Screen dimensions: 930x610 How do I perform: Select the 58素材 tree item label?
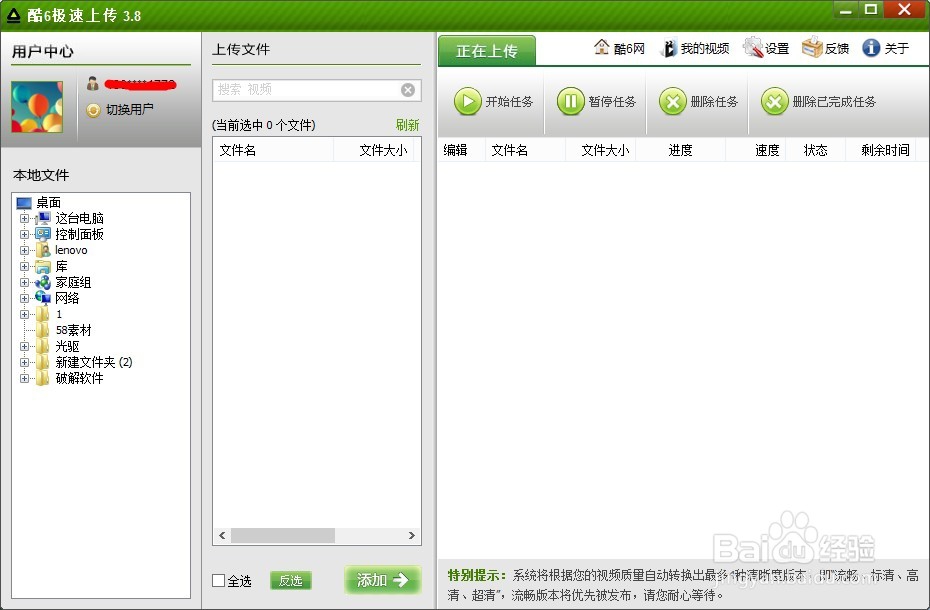pyautogui.click(x=74, y=330)
